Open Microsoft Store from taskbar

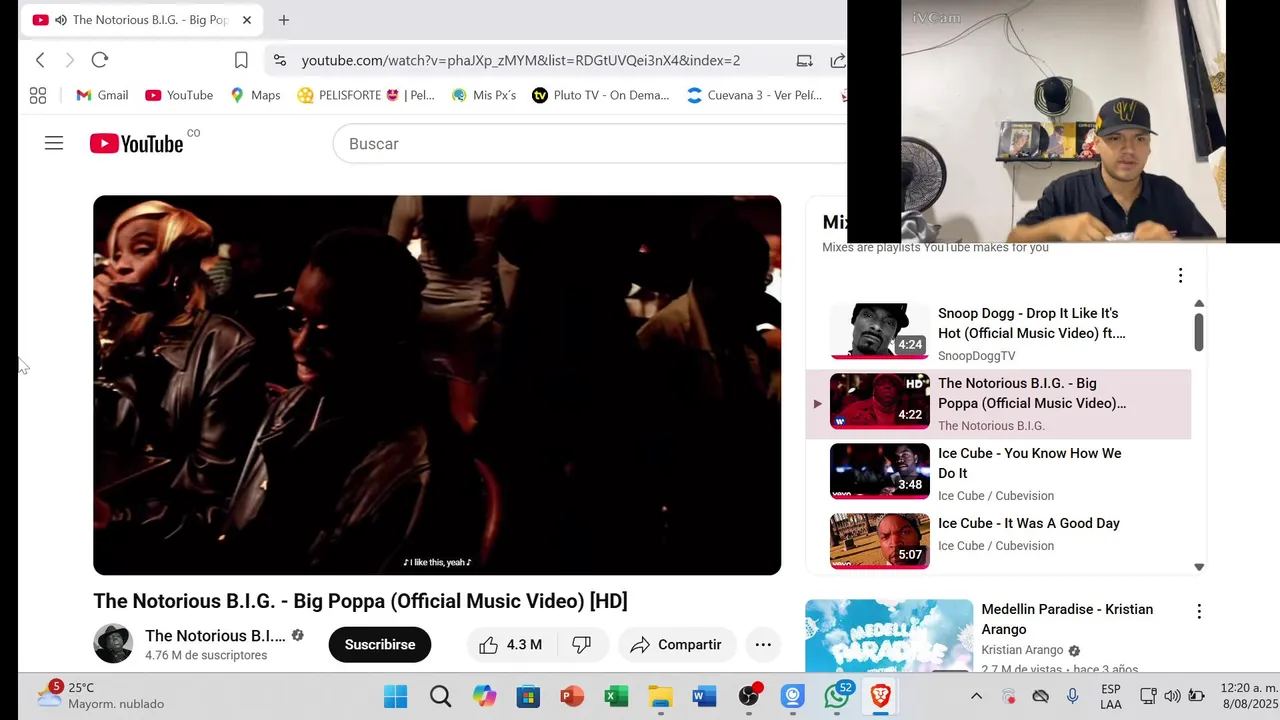[x=528, y=696]
